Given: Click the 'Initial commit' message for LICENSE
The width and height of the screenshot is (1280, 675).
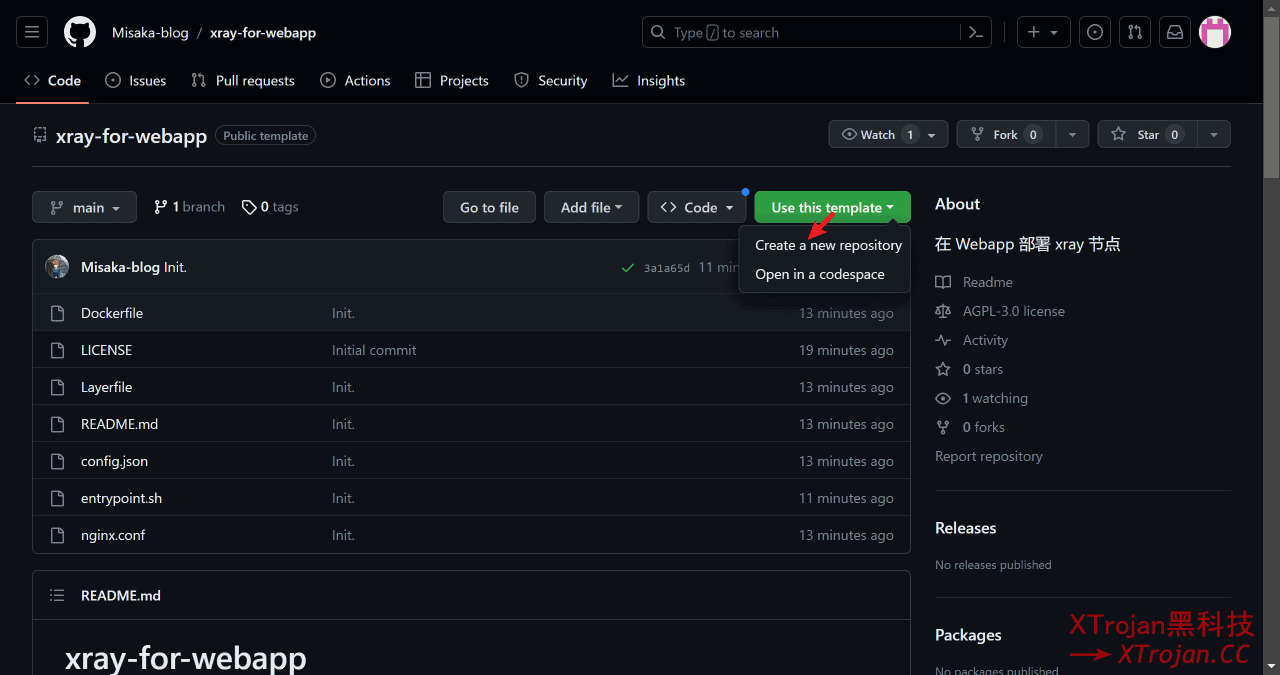Looking at the screenshot, I should click(x=374, y=350).
